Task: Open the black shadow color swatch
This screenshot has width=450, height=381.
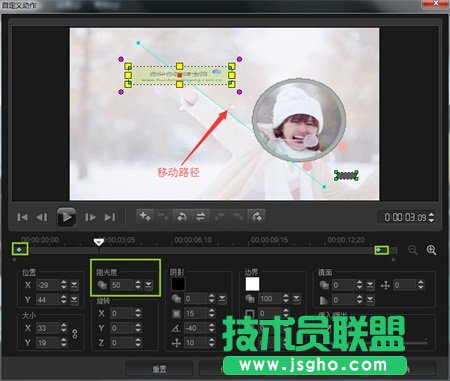Action: (178, 284)
